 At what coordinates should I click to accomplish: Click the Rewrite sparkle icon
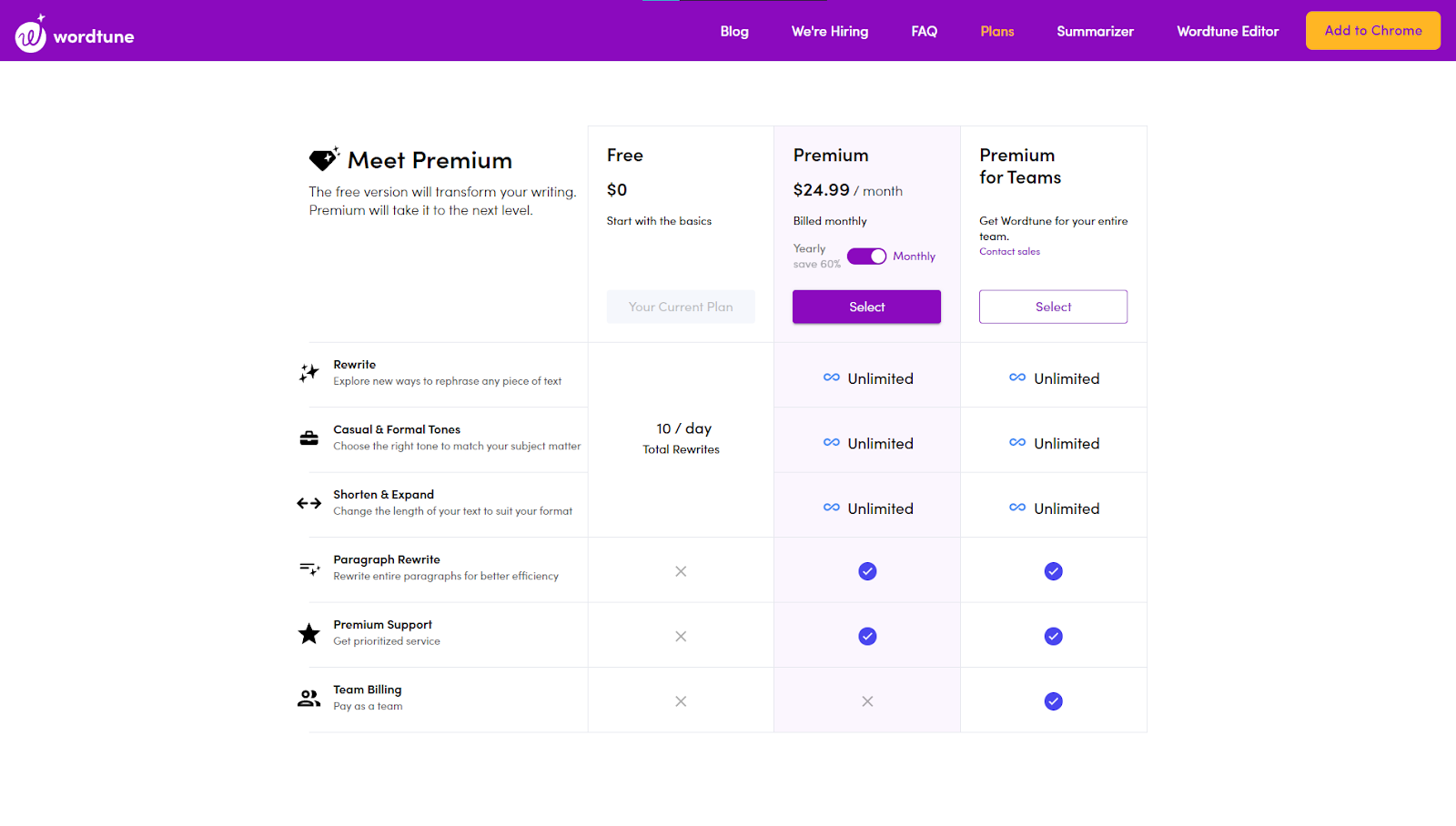coord(309,373)
